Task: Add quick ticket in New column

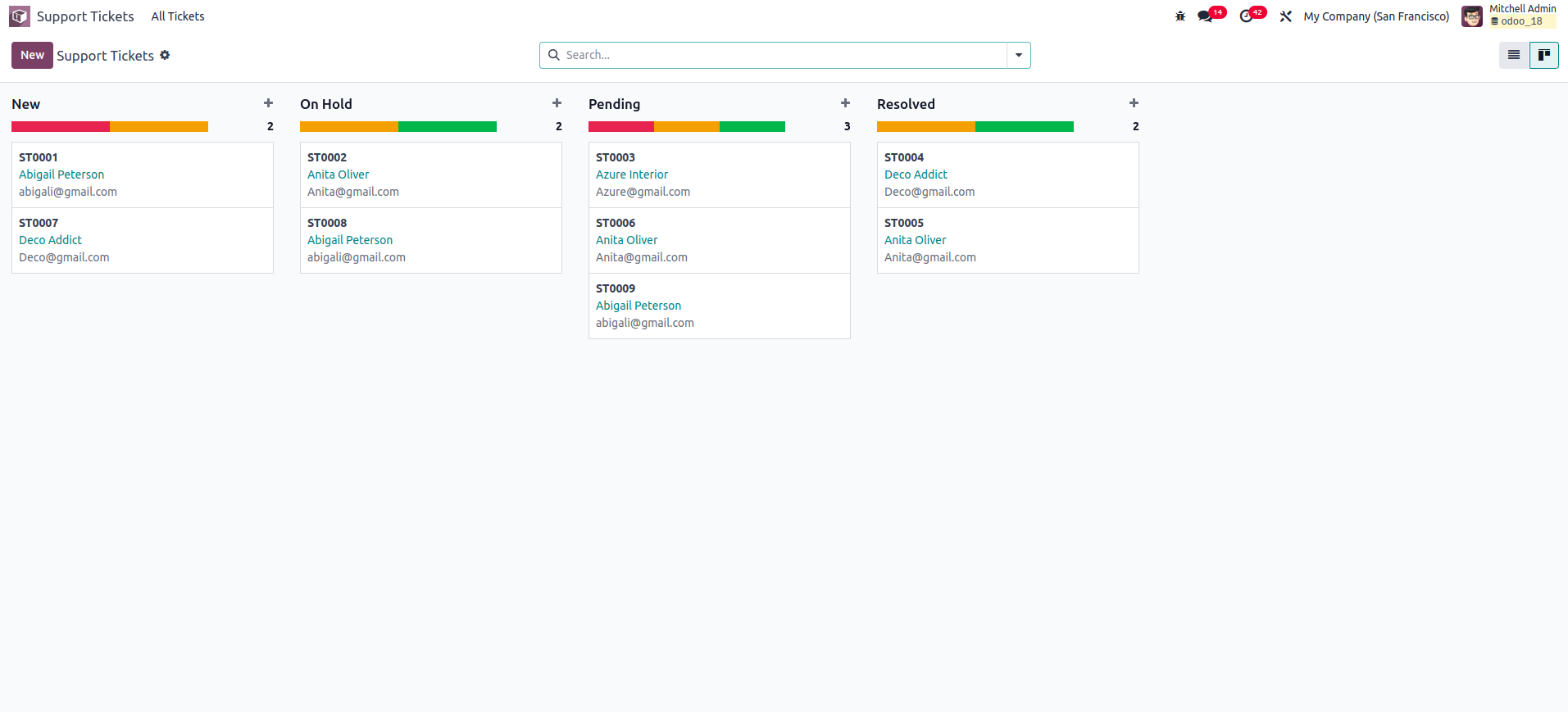Action: tap(268, 103)
